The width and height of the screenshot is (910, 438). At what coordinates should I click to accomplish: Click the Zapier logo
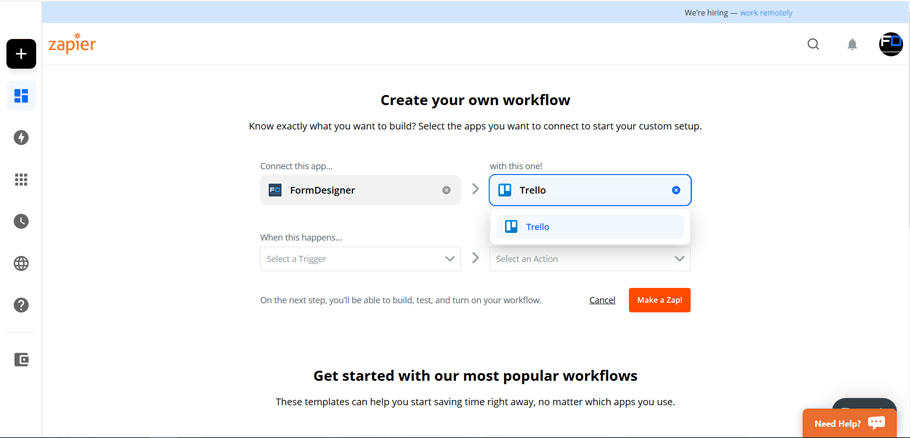point(72,44)
